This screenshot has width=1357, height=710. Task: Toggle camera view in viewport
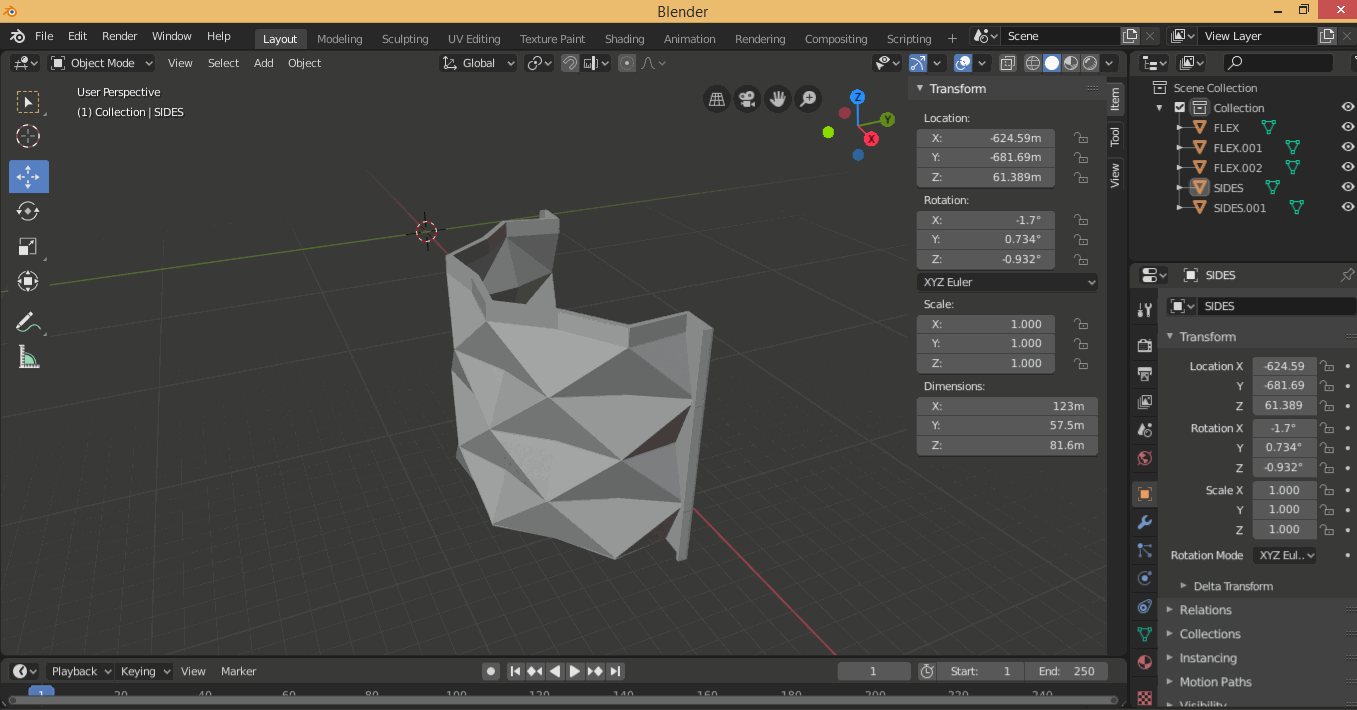(x=746, y=99)
